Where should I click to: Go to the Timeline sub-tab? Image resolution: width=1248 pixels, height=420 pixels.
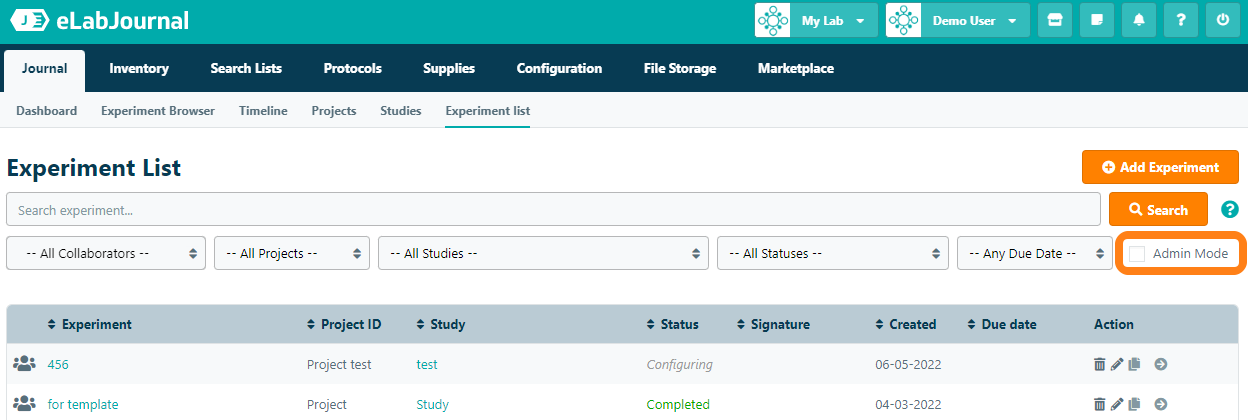coord(263,111)
